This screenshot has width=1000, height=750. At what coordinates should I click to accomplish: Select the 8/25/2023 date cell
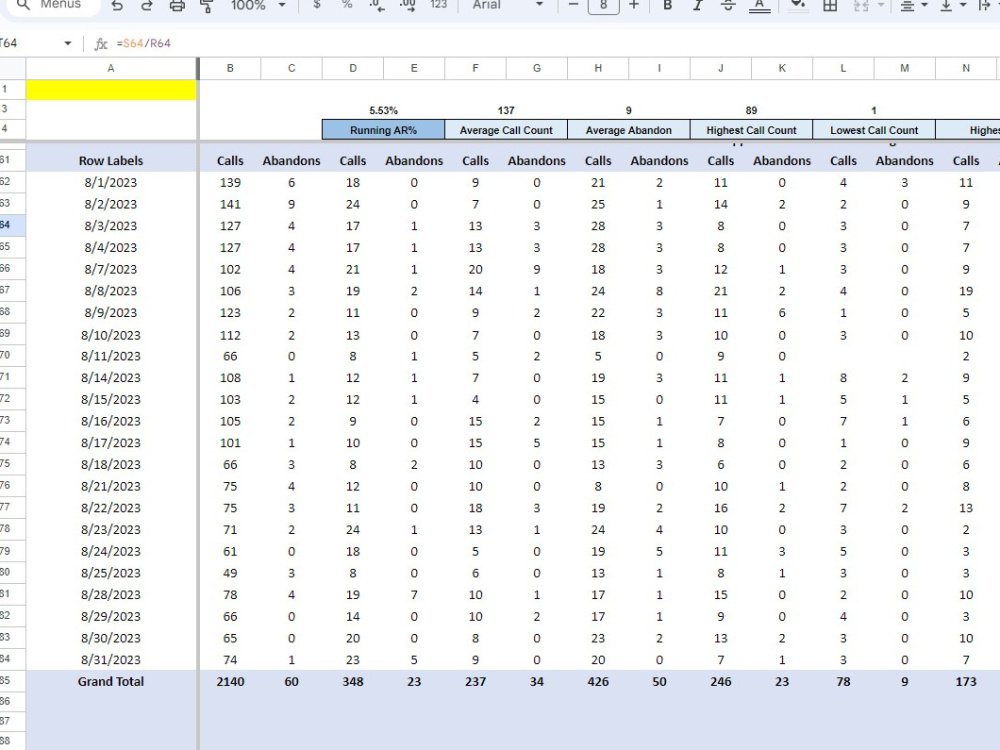(x=111, y=573)
